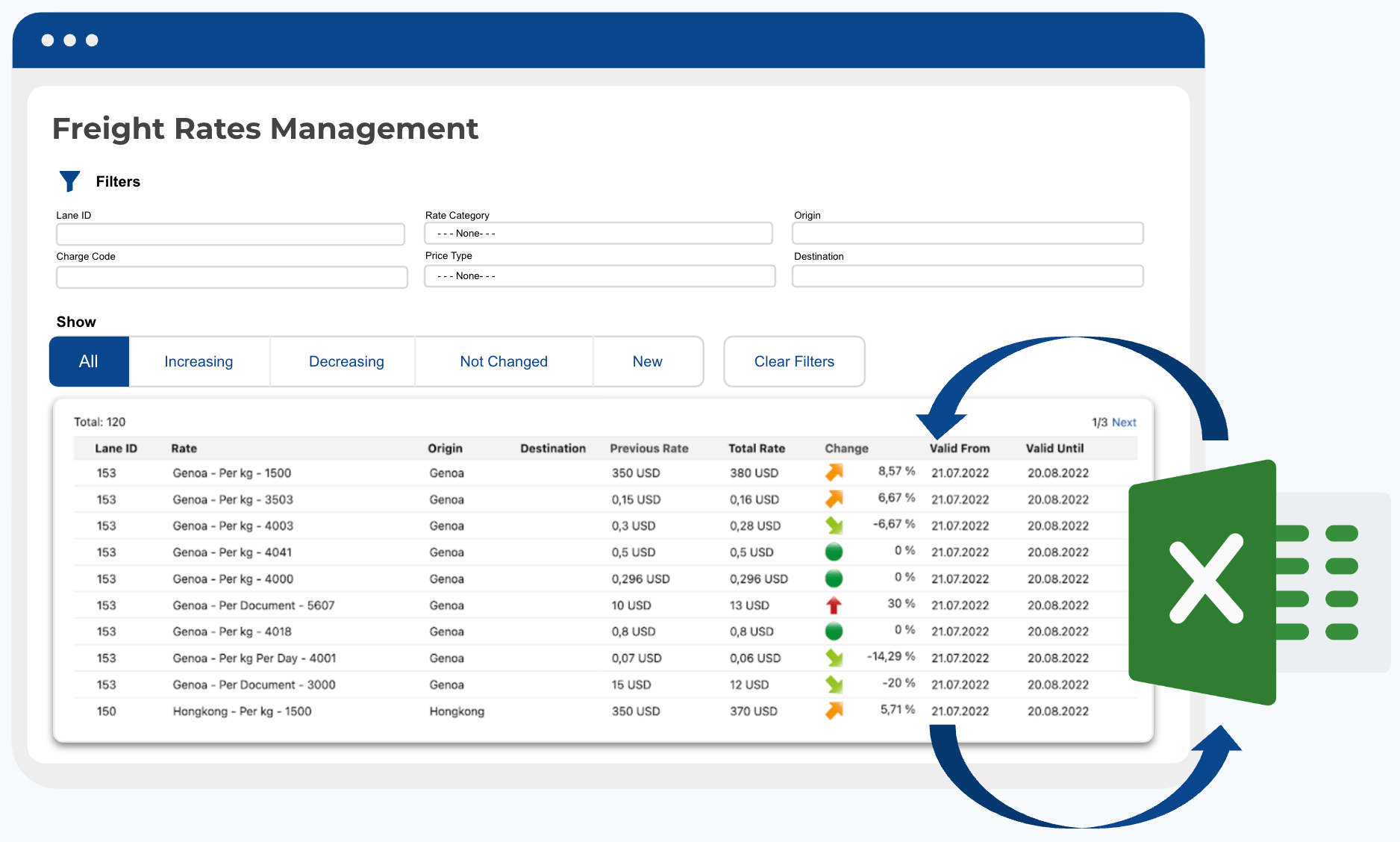Click the Total Rate column header
This screenshot has width=1400, height=842.
(757, 449)
